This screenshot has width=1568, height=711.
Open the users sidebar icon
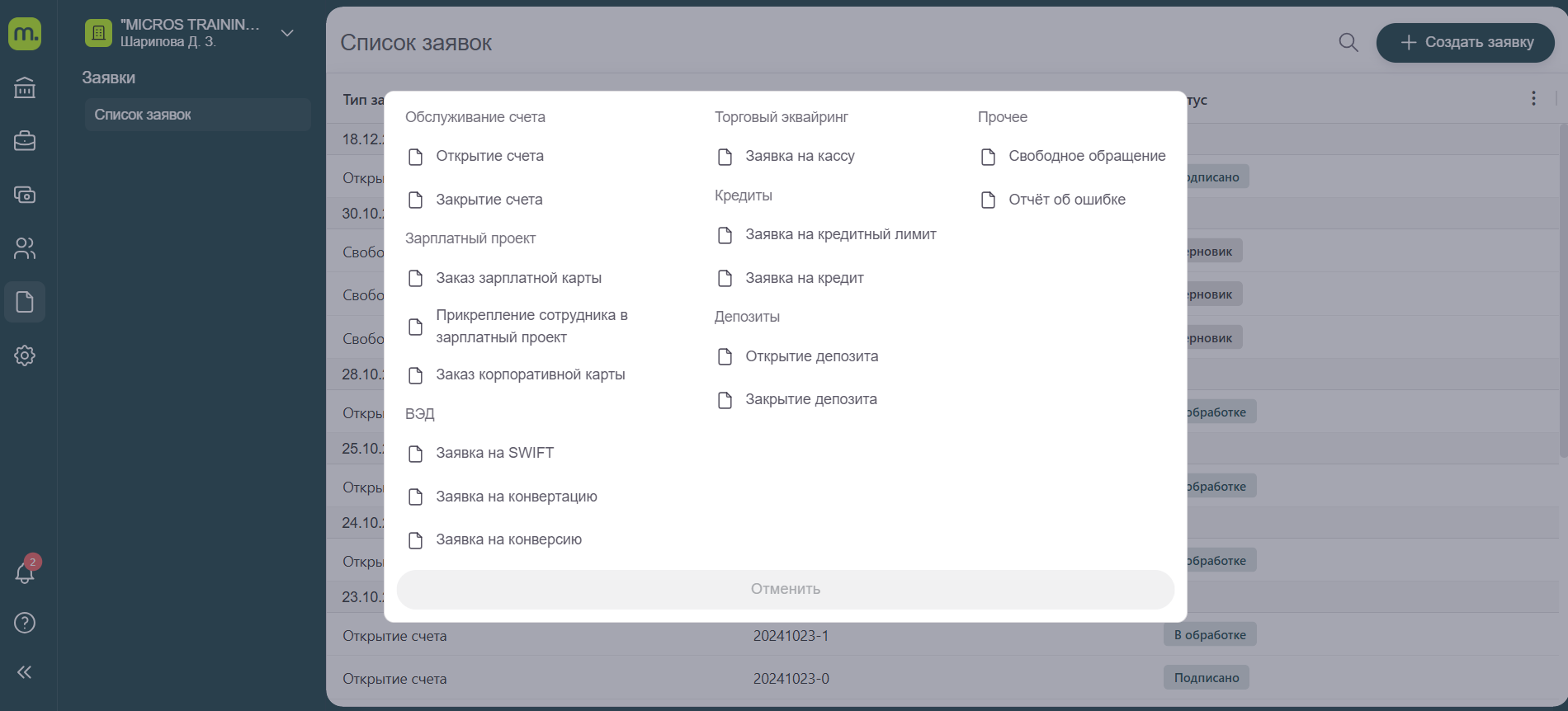(x=25, y=248)
